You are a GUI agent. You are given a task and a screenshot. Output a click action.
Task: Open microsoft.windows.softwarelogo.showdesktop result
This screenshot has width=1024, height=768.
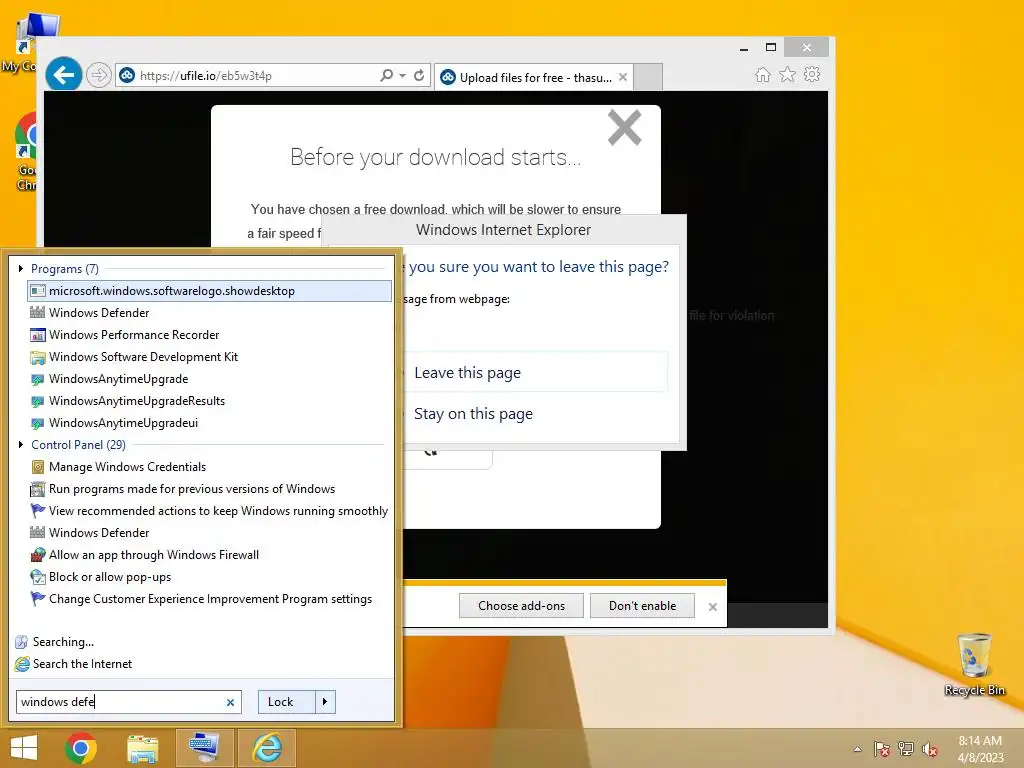tap(209, 291)
